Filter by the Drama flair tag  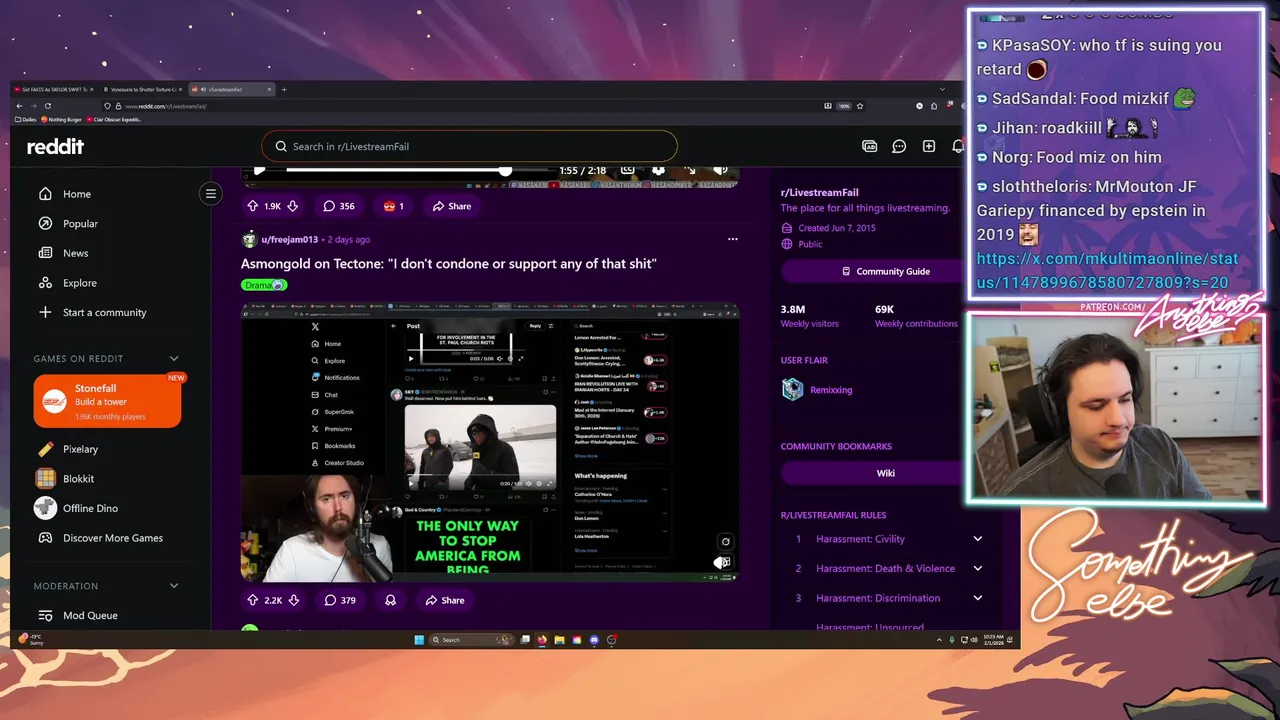[264, 285]
